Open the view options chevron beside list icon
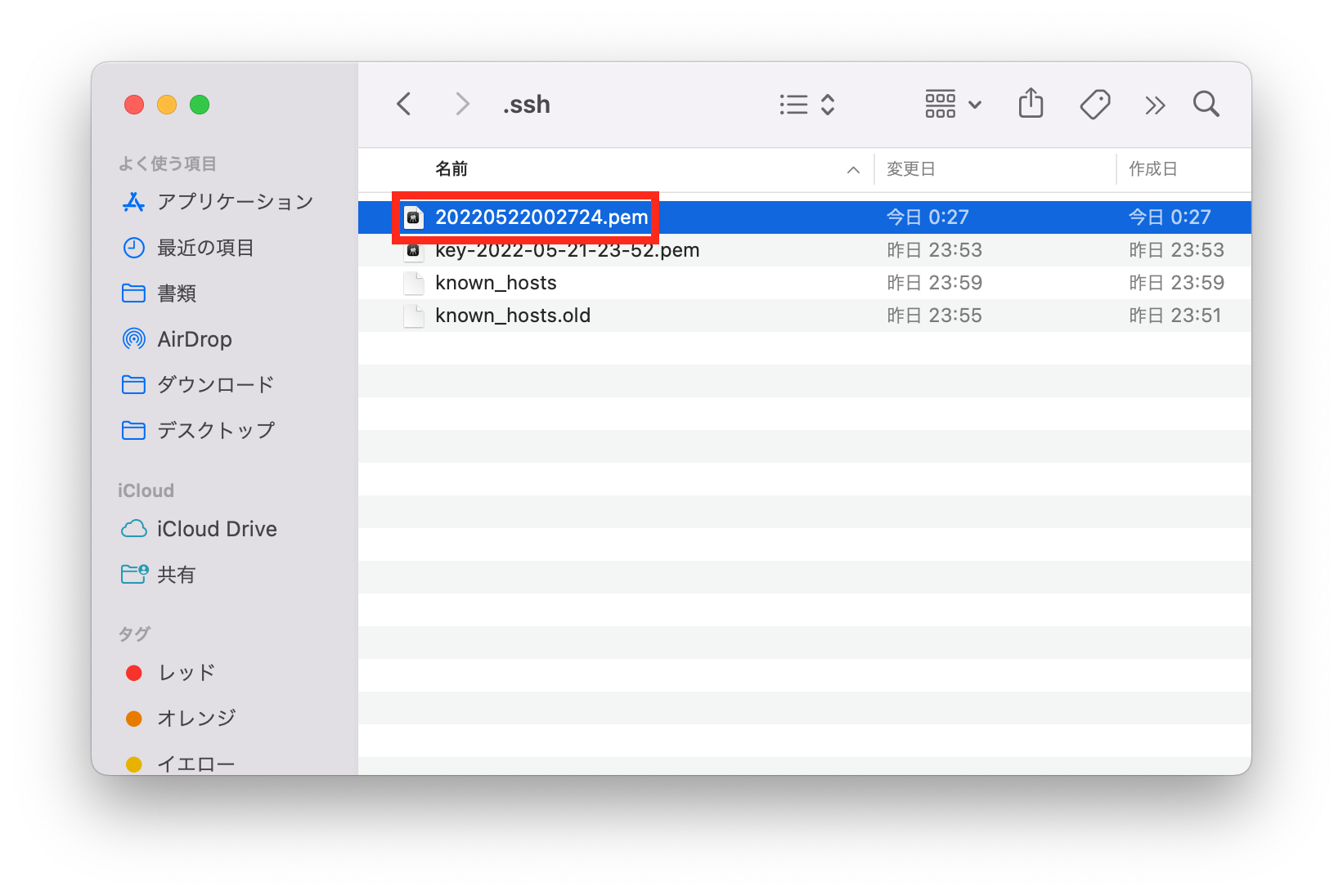The height and width of the screenshot is (896, 1343). pos(828,104)
